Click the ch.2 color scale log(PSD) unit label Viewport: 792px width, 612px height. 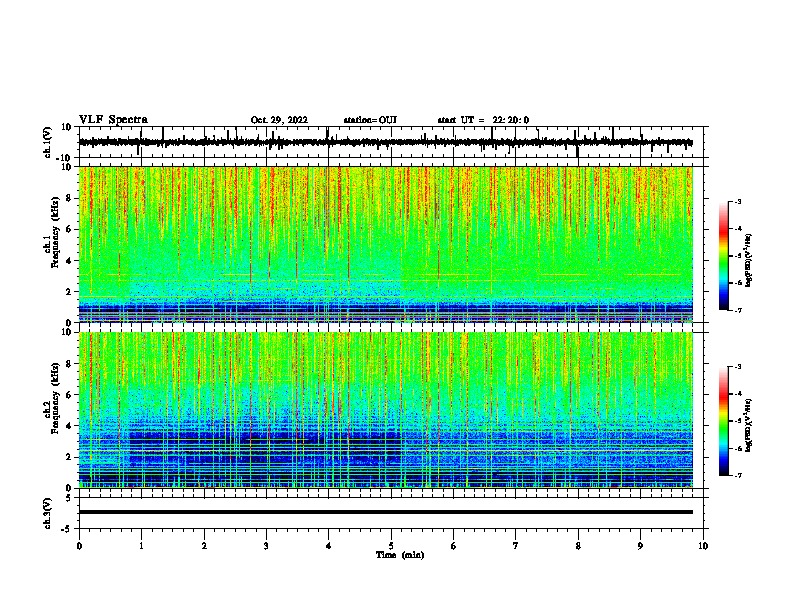[x=748, y=425]
